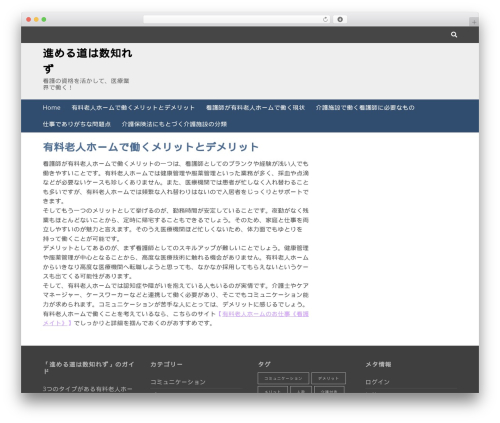Image resolution: width=500 pixels, height=423 pixels.
Task: Open 有料老人ホームで働くメリットとデメリット in the nav menu
Action: [133, 107]
